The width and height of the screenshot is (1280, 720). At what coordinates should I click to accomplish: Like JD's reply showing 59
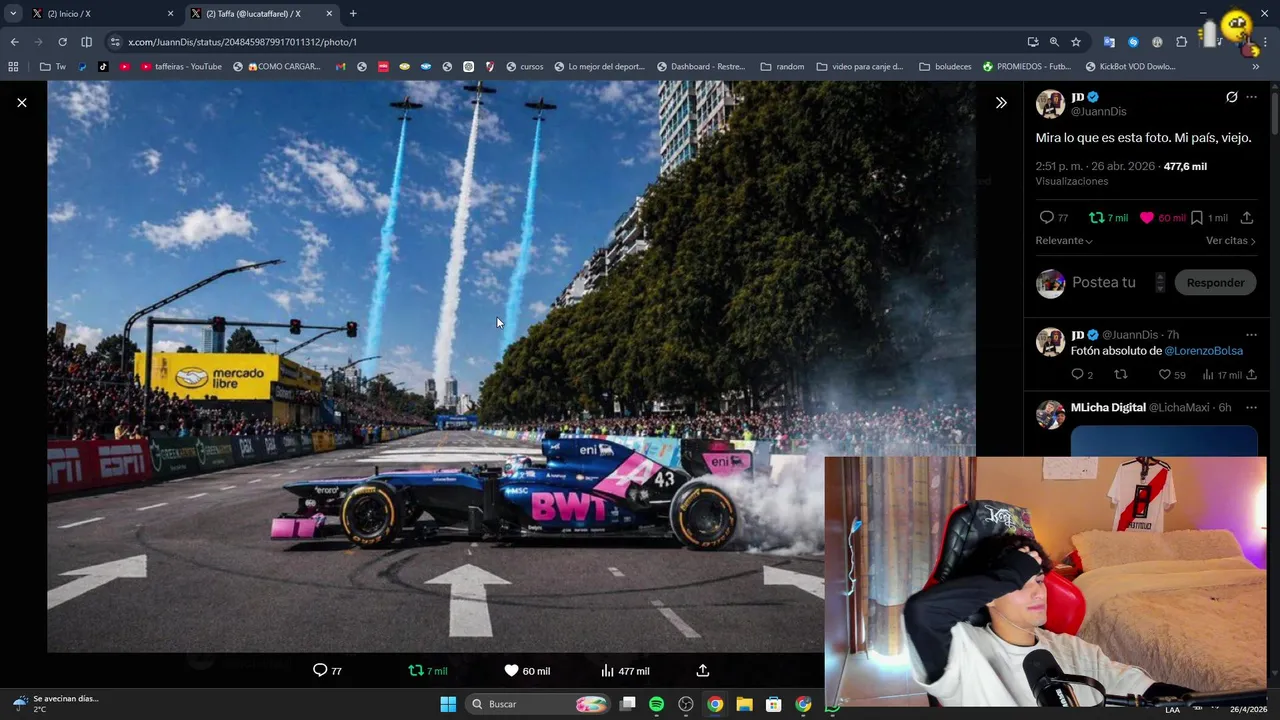(x=1164, y=375)
